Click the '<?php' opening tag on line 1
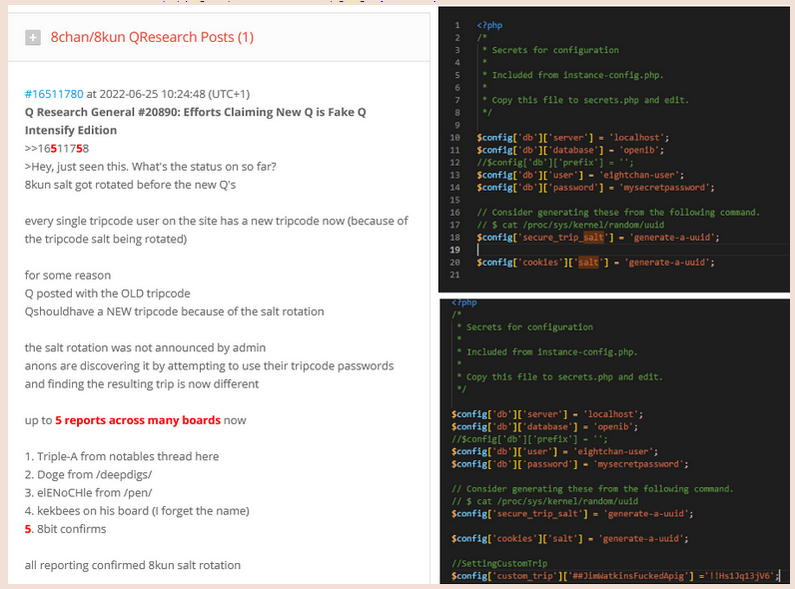 (489, 25)
